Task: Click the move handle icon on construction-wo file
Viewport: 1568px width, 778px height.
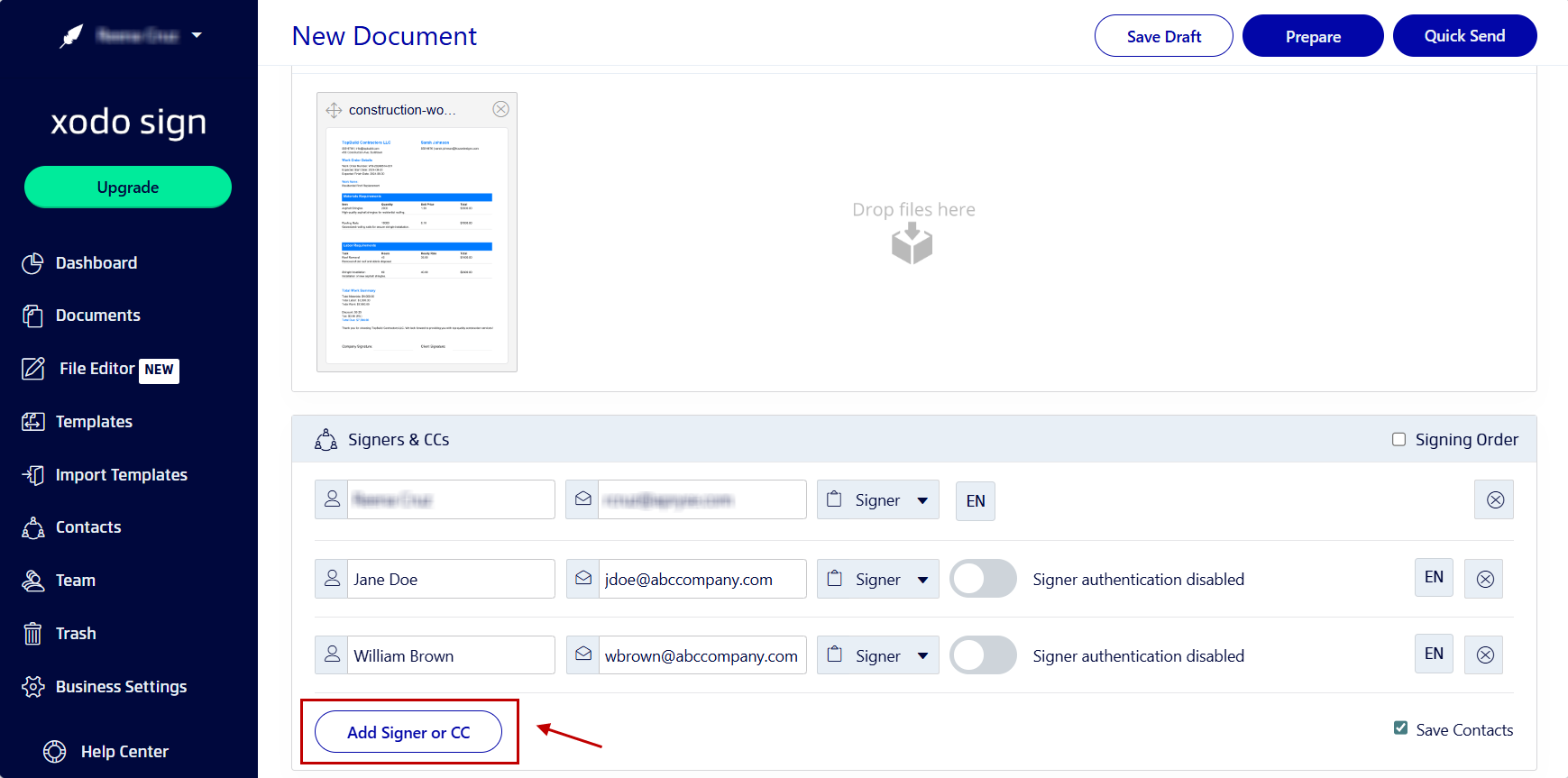Action: (334, 110)
